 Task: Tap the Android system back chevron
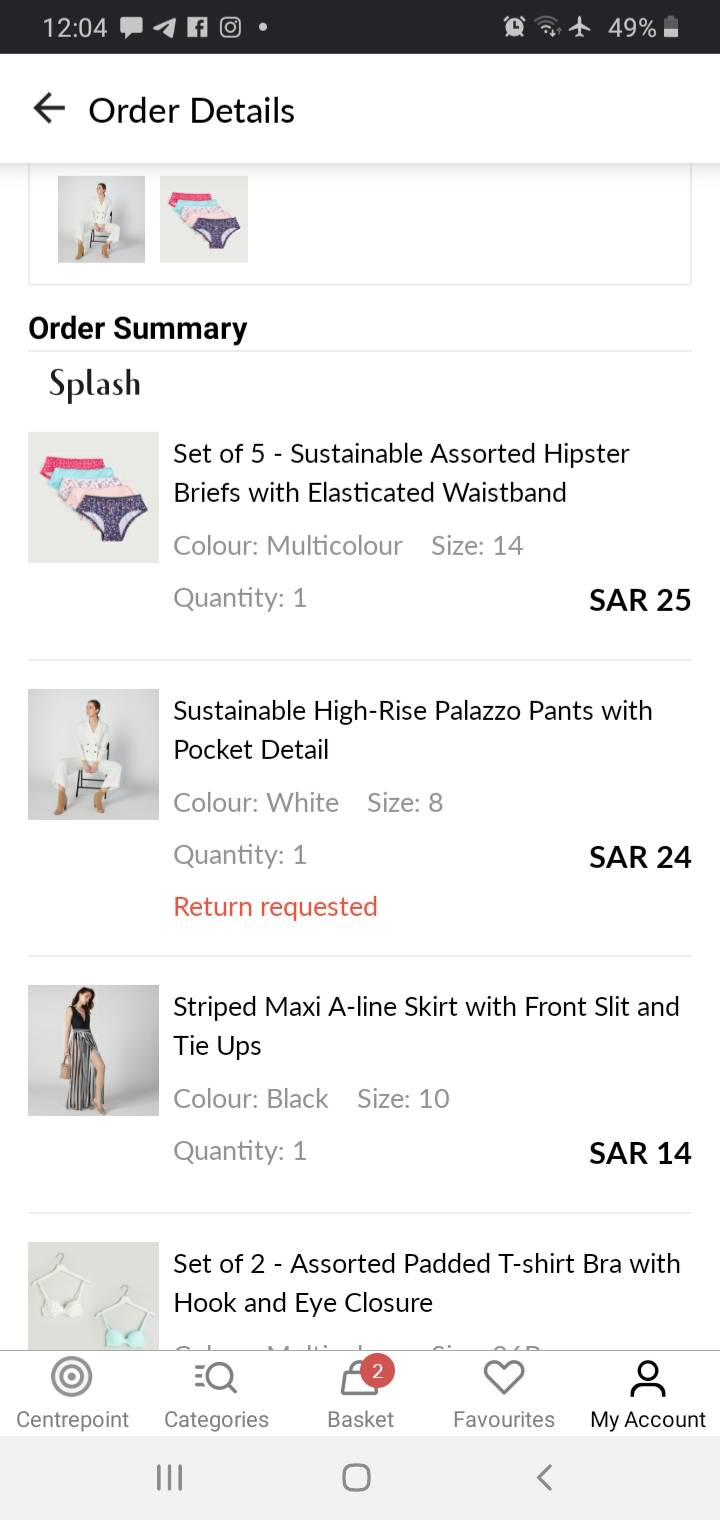pos(544,1477)
